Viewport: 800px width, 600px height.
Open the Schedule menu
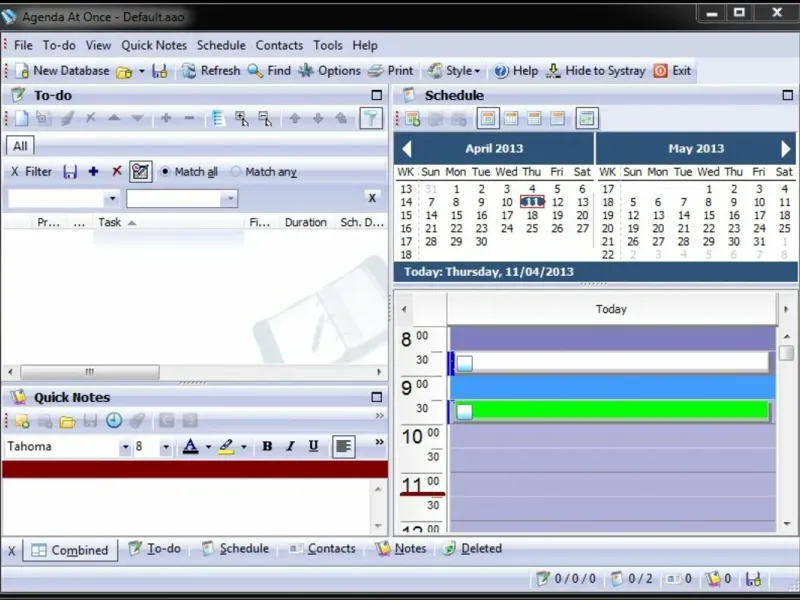tap(221, 45)
